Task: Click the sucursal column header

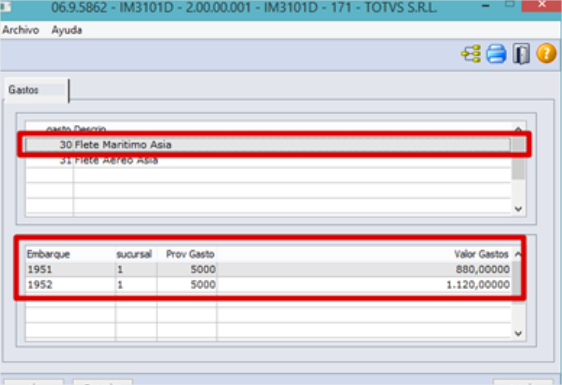Action: 136,254
